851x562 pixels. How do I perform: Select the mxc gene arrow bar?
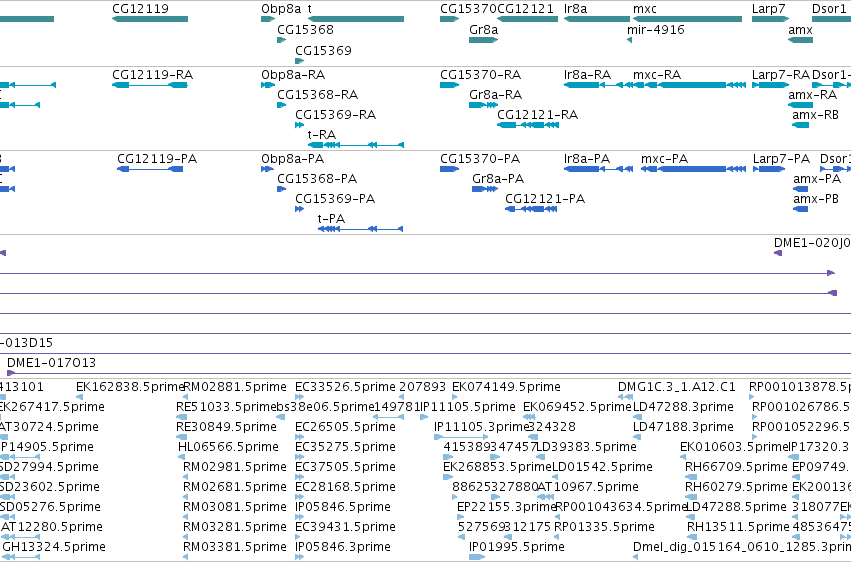pos(687,19)
